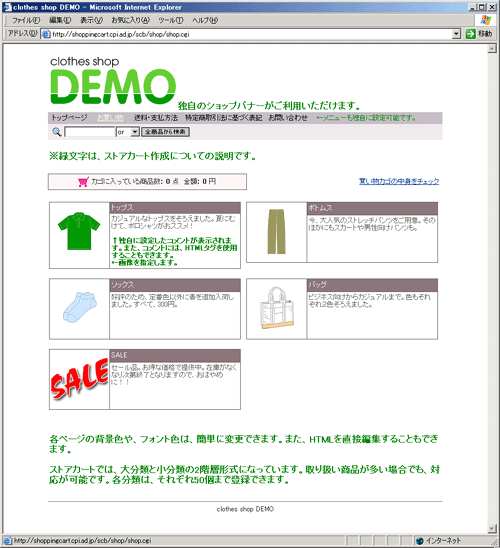Open the 買い物カゴの中身をチェック link
This screenshot has width=500, height=548.
click(399, 181)
